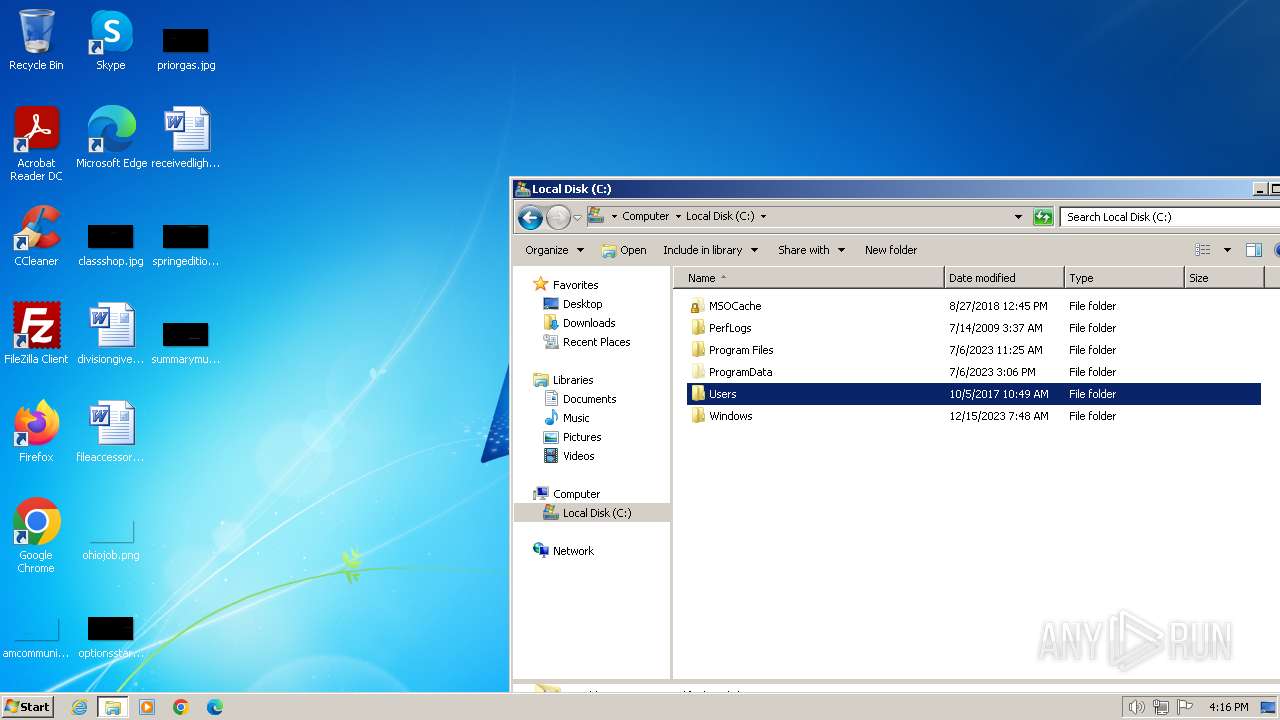Launch the FileZilla Client shortcut
The height and width of the screenshot is (720, 1280).
(36, 334)
